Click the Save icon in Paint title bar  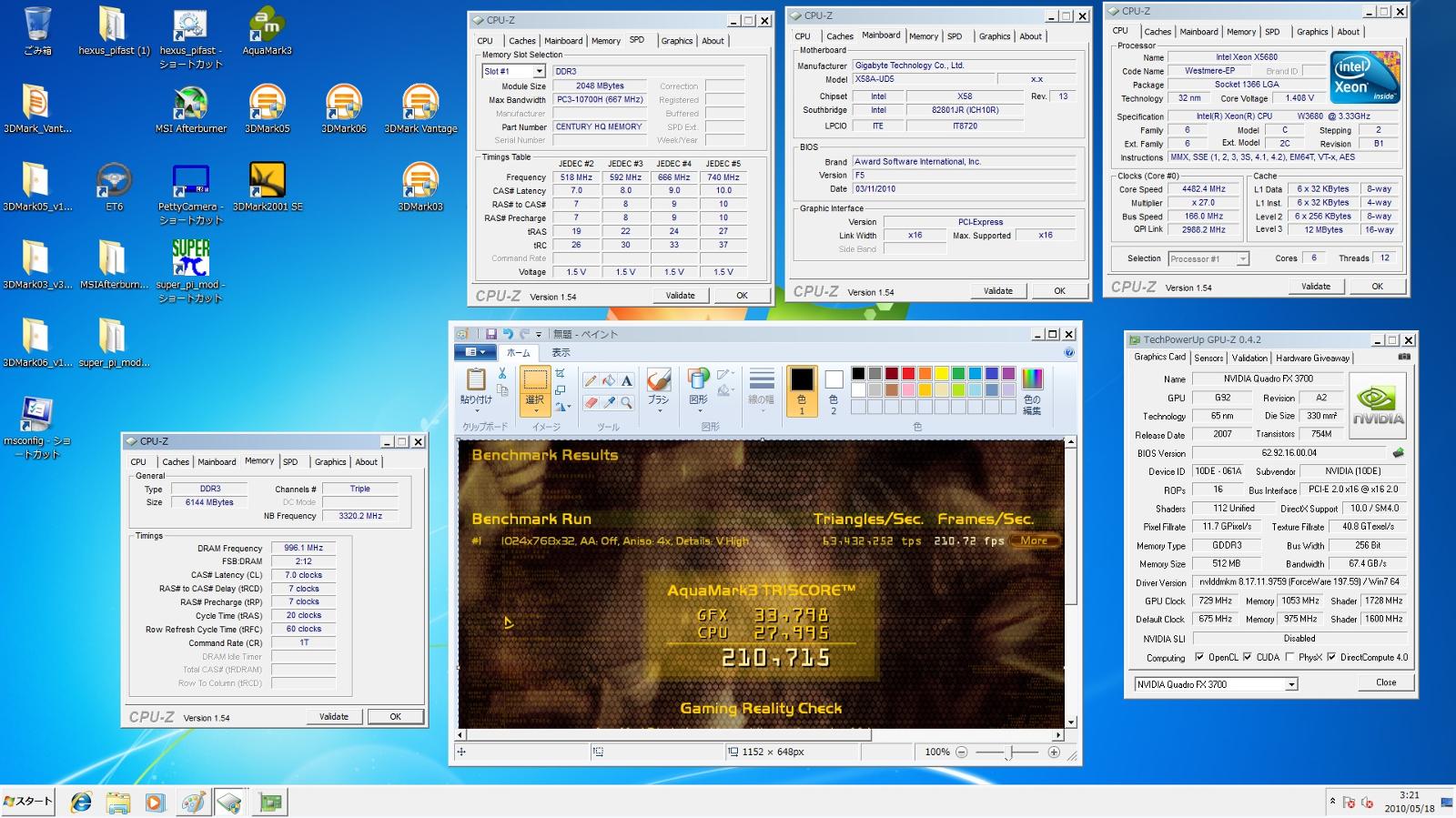point(490,334)
